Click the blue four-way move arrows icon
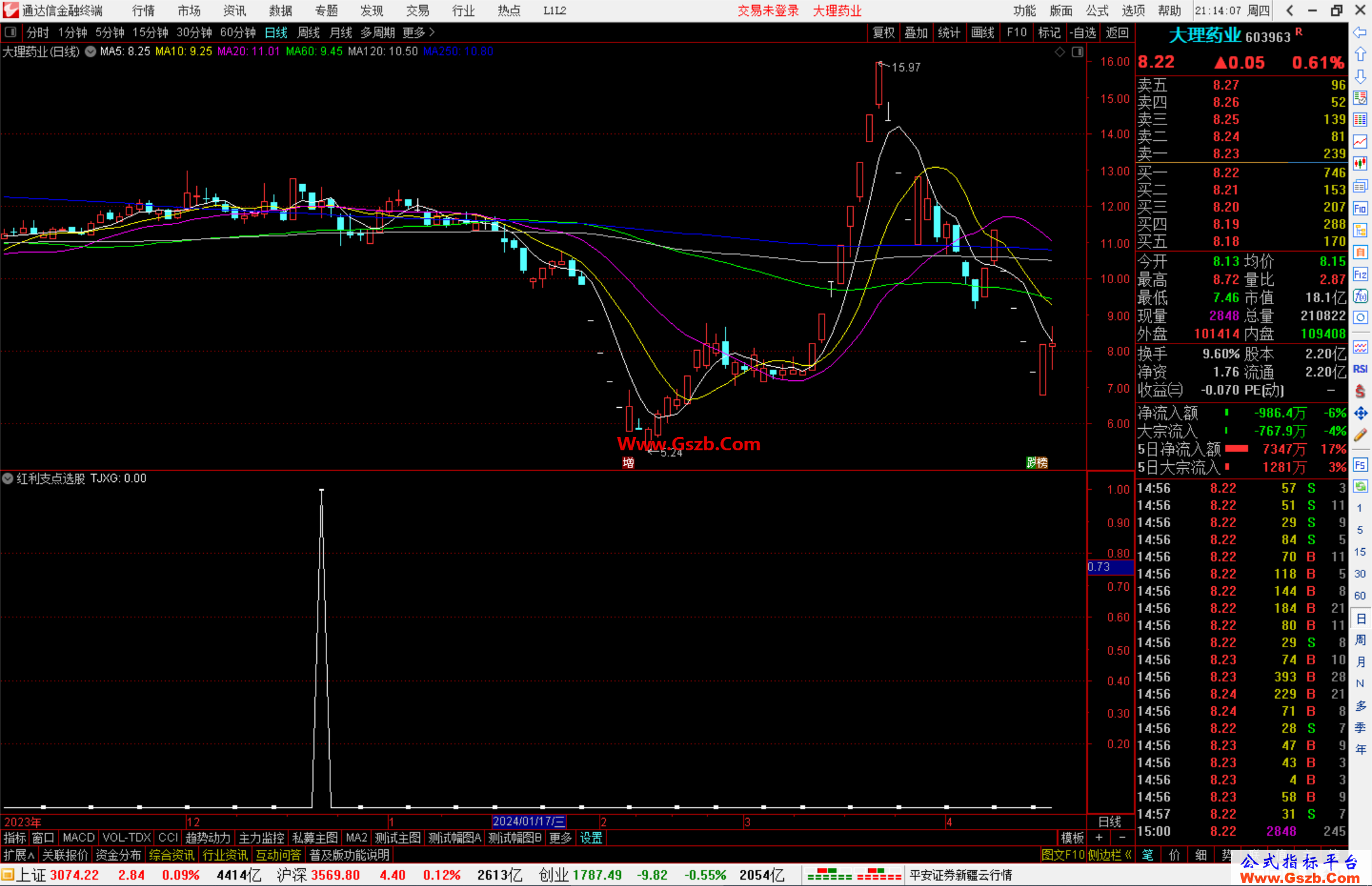The width and height of the screenshot is (1372, 886). 1360,413
